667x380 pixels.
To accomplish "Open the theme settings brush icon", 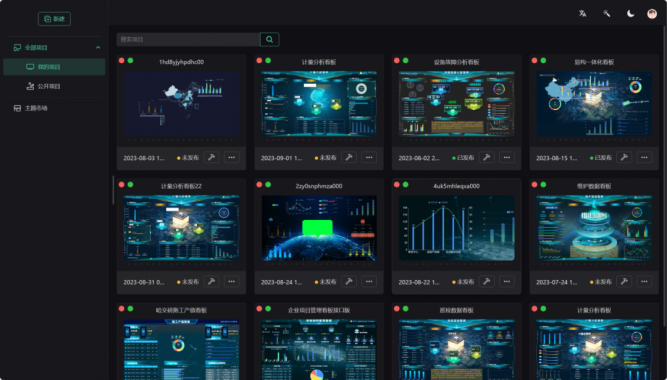I will 607,14.
